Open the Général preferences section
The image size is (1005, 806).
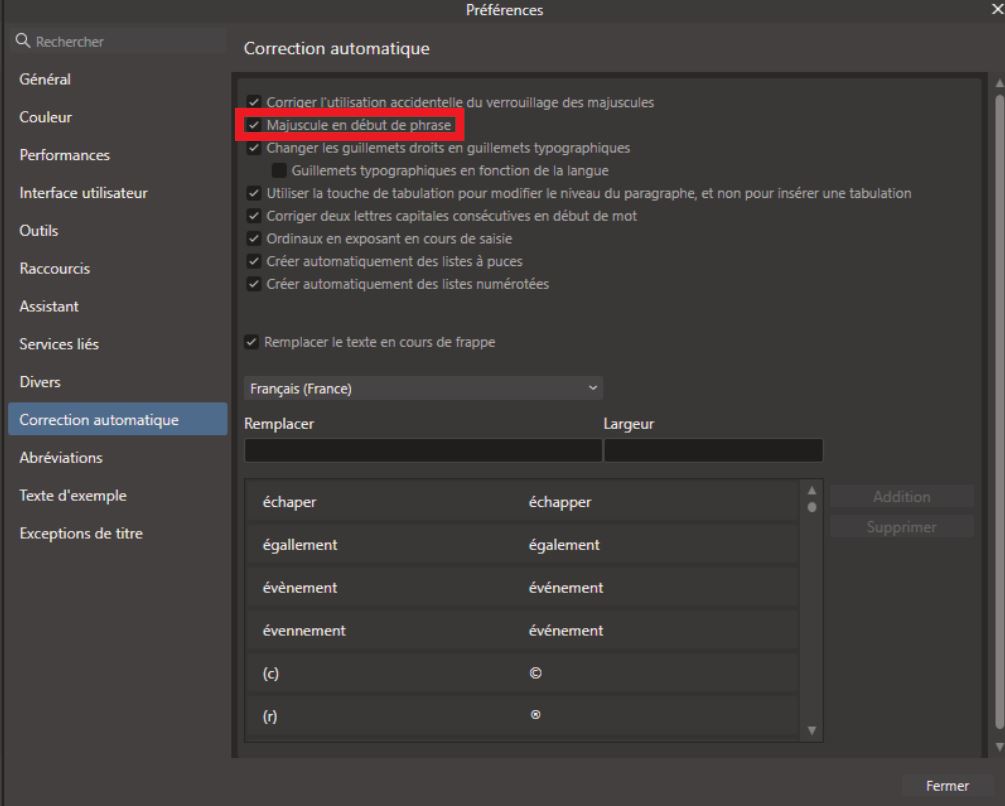coord(45,79)
